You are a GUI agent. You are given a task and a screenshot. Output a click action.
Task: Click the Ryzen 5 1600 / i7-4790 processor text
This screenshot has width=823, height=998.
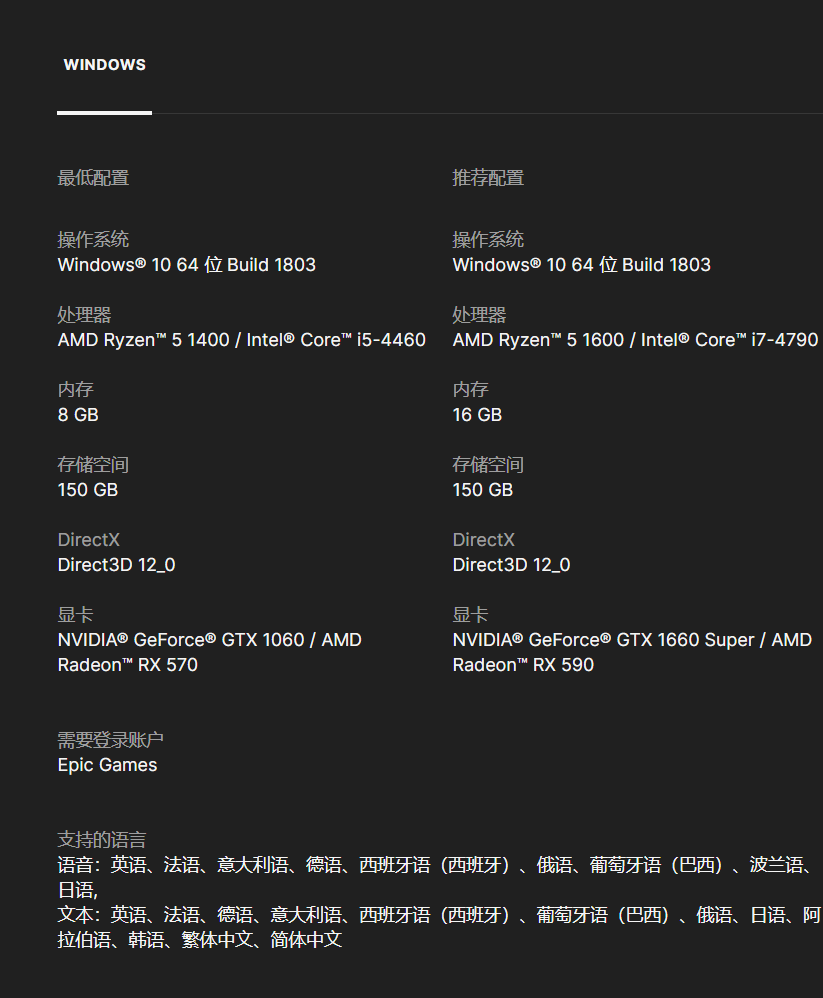pos(635,340)
